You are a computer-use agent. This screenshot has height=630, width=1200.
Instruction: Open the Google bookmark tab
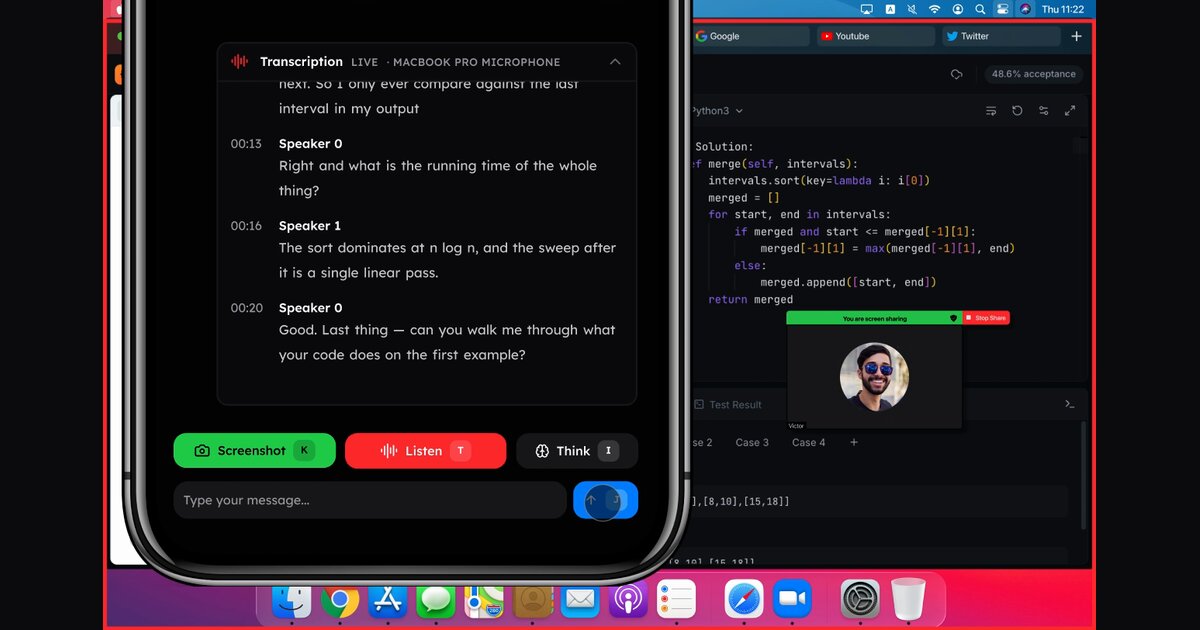(750, 36)
